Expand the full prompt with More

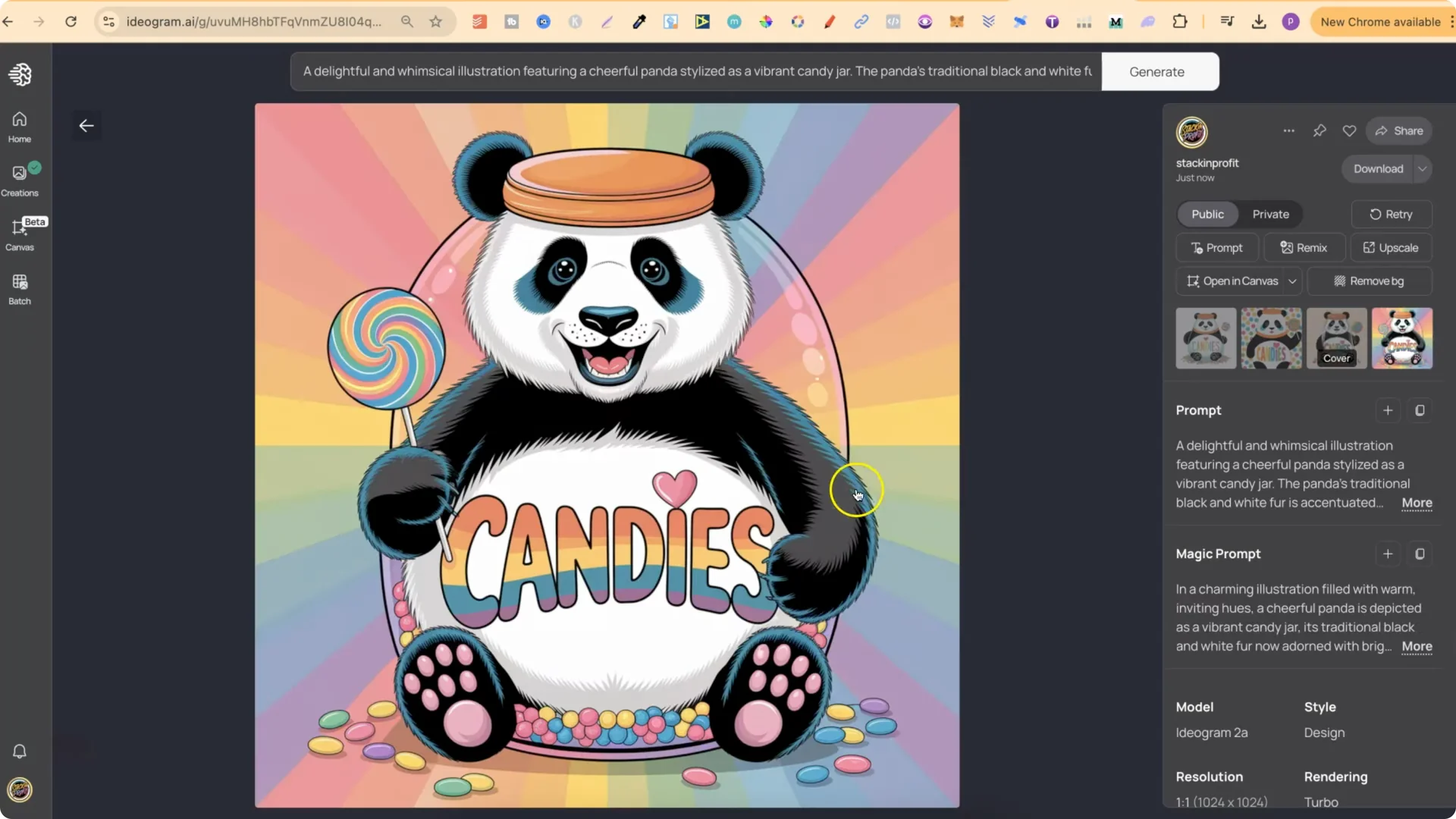click(1417, 504)
